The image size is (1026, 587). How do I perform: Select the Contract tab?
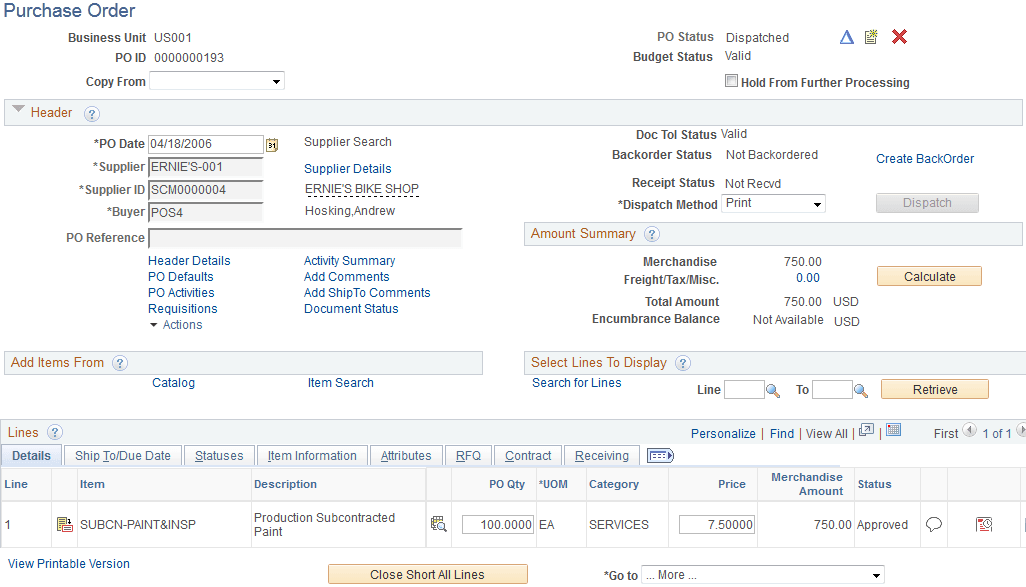(527, 455)
